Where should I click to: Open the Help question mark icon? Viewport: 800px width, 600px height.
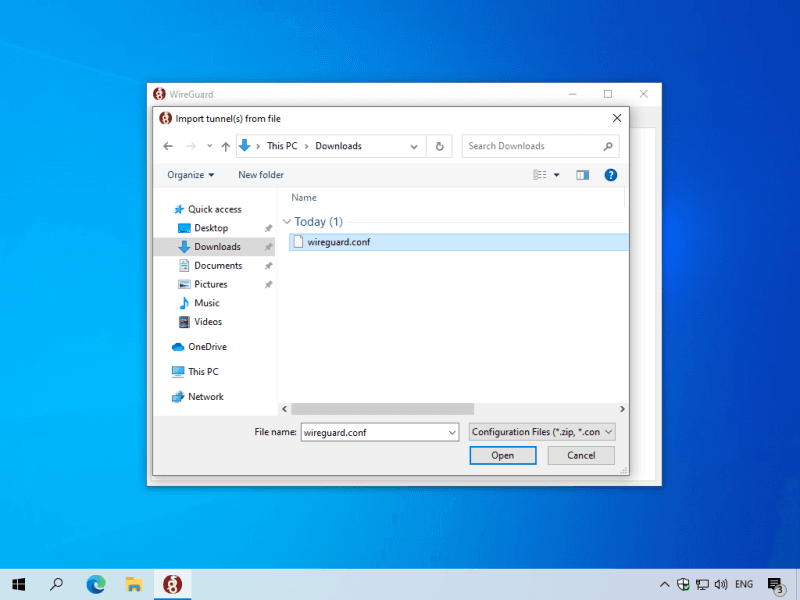[610, 175]
